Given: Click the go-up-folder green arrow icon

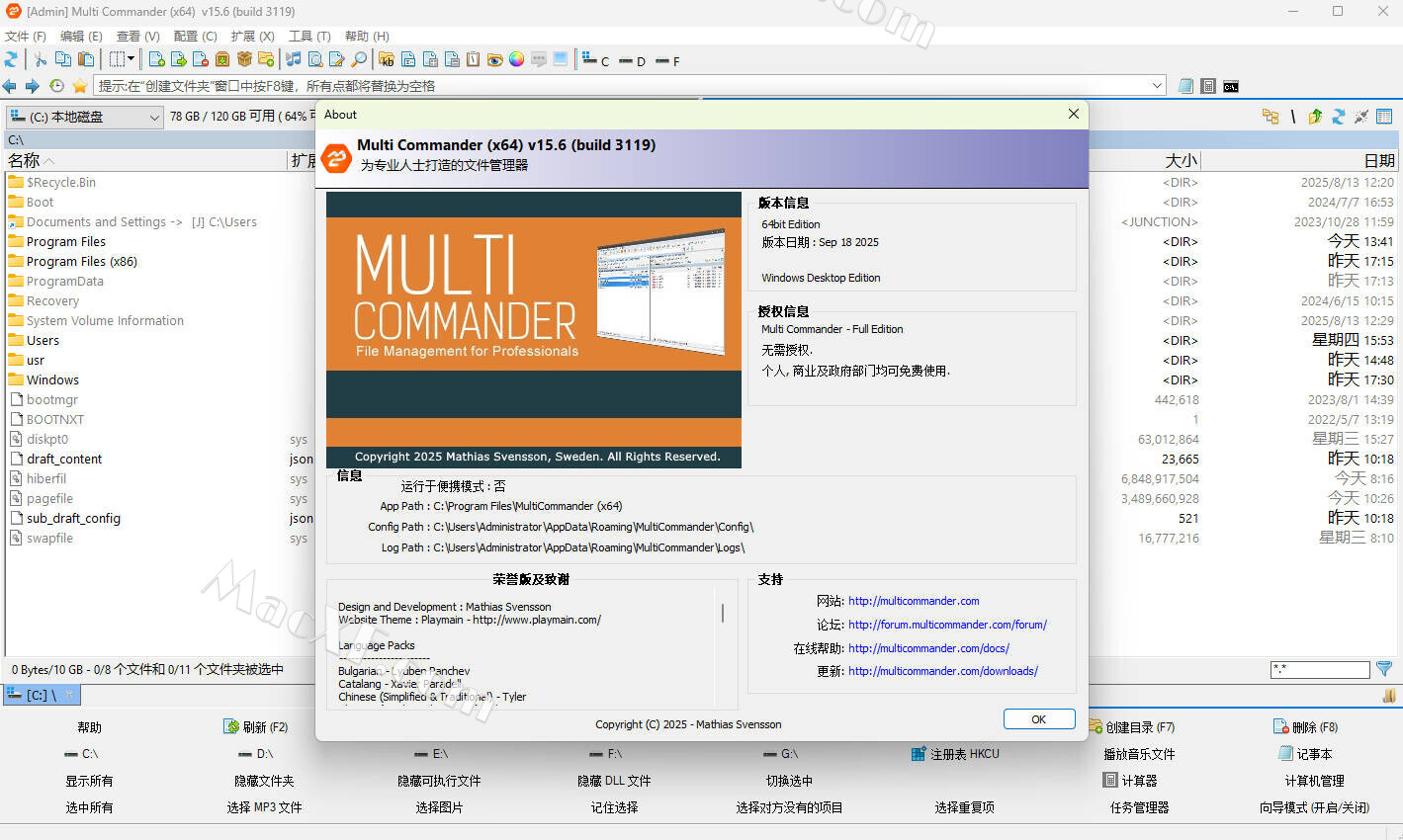Looking at the screenshot, I should 1315,117.
